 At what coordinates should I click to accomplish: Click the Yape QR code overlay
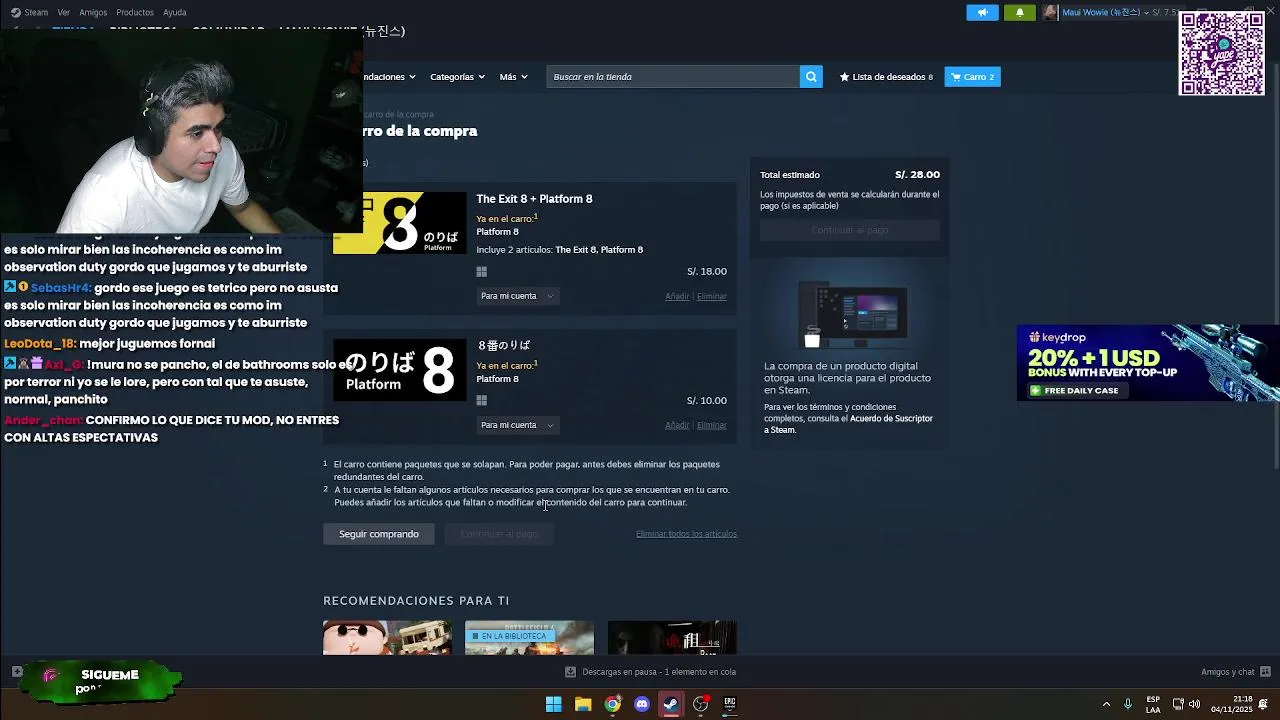click(x=1221, y=53)
